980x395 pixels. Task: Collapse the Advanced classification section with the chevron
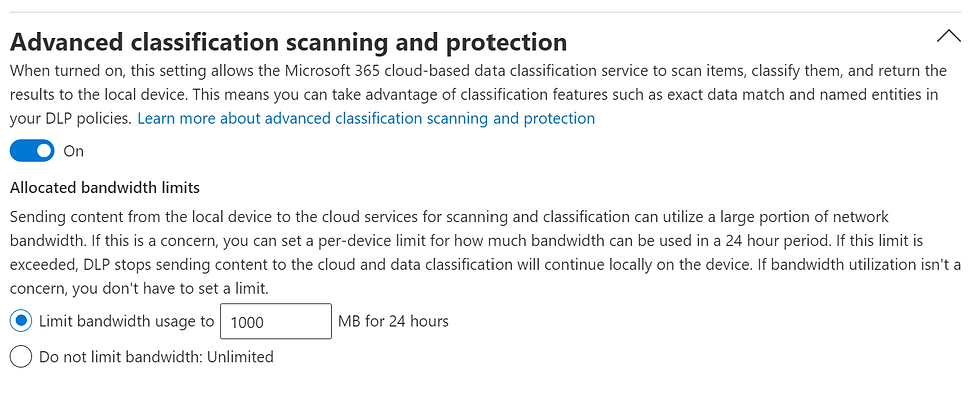coord(948,36)
